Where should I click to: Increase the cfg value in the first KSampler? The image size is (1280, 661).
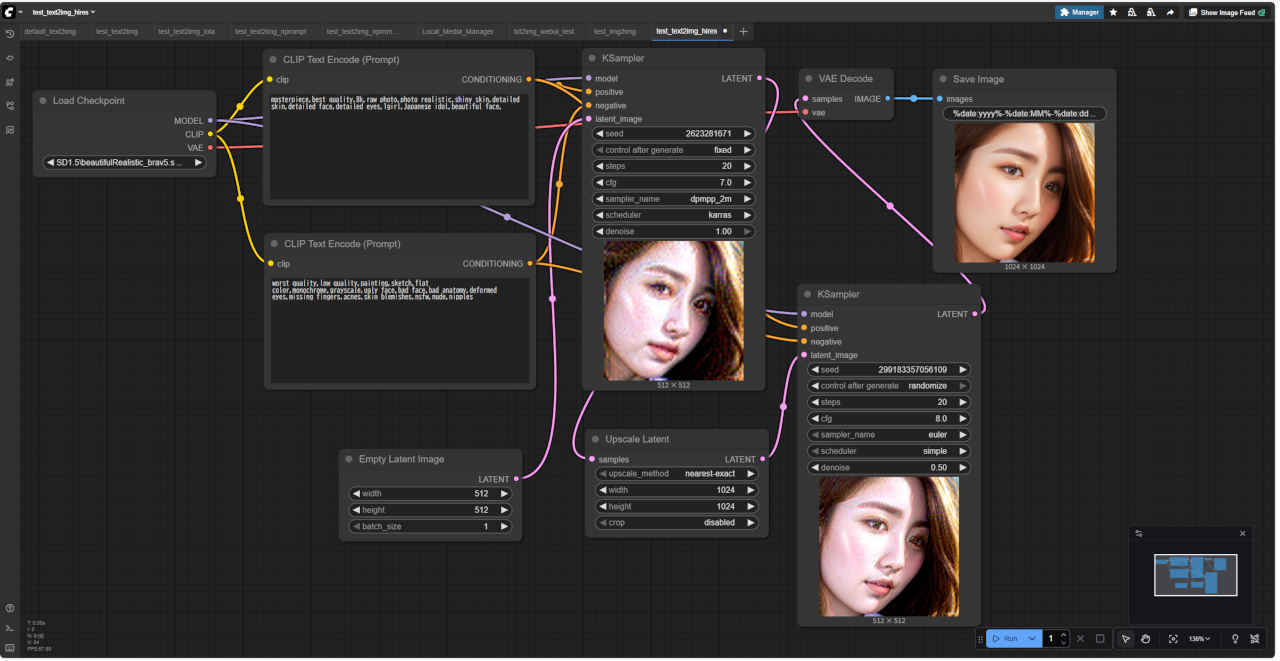(x=747, y=183)
